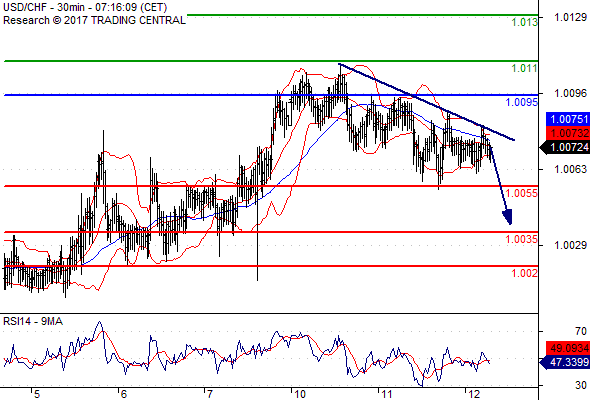Click date marker 12 on time axis

[474, 394]
